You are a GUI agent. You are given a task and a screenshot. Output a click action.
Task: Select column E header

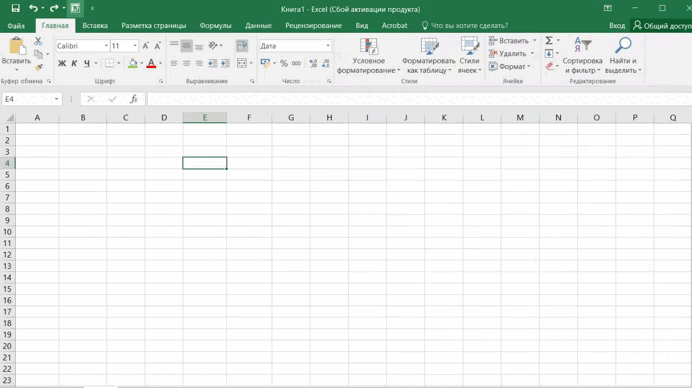205,117
